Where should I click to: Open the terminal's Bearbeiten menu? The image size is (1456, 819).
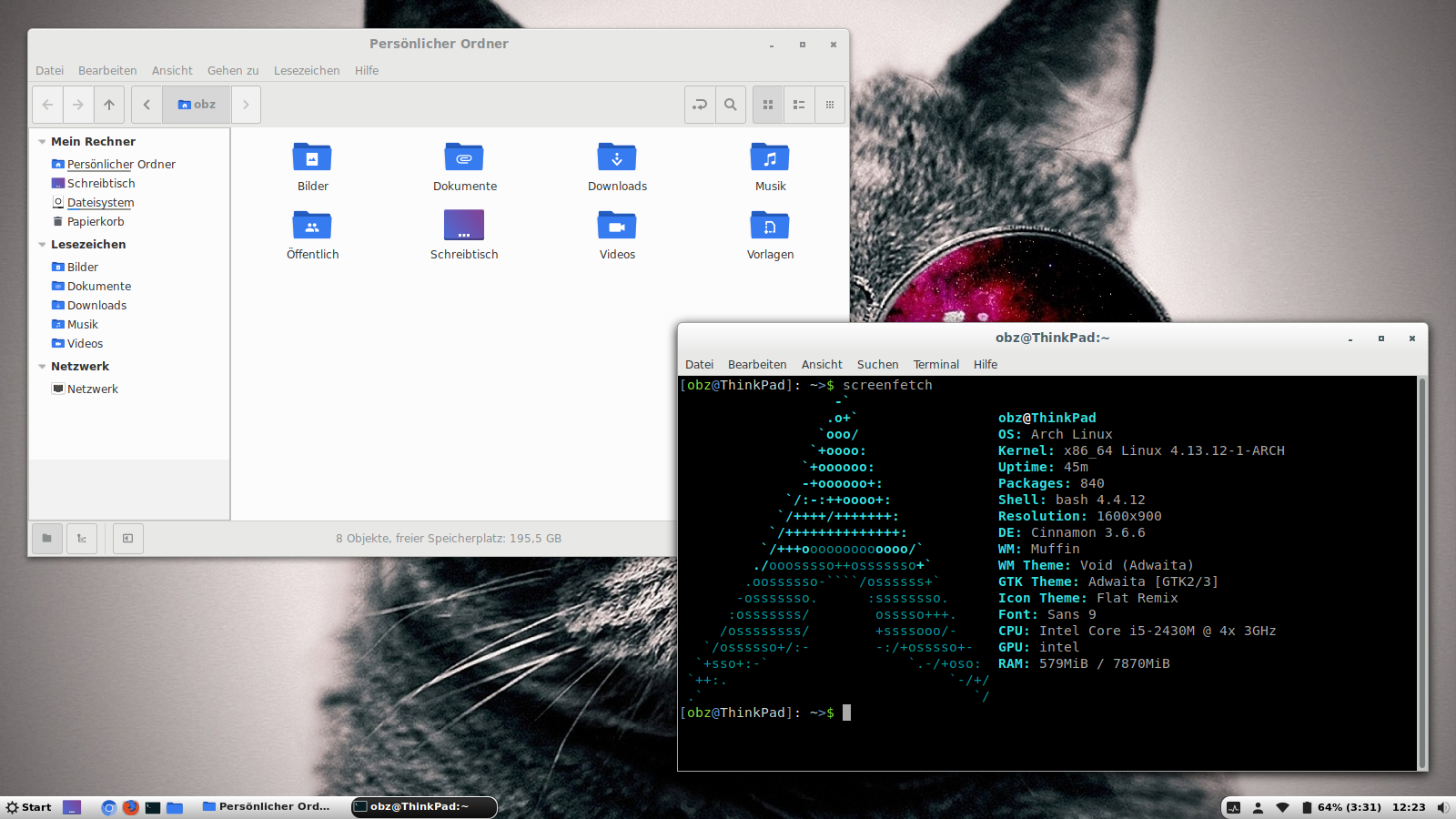click(757, 365)
